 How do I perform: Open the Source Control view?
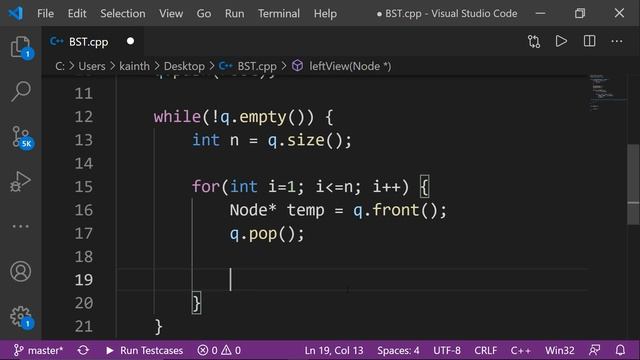point(21,137)
